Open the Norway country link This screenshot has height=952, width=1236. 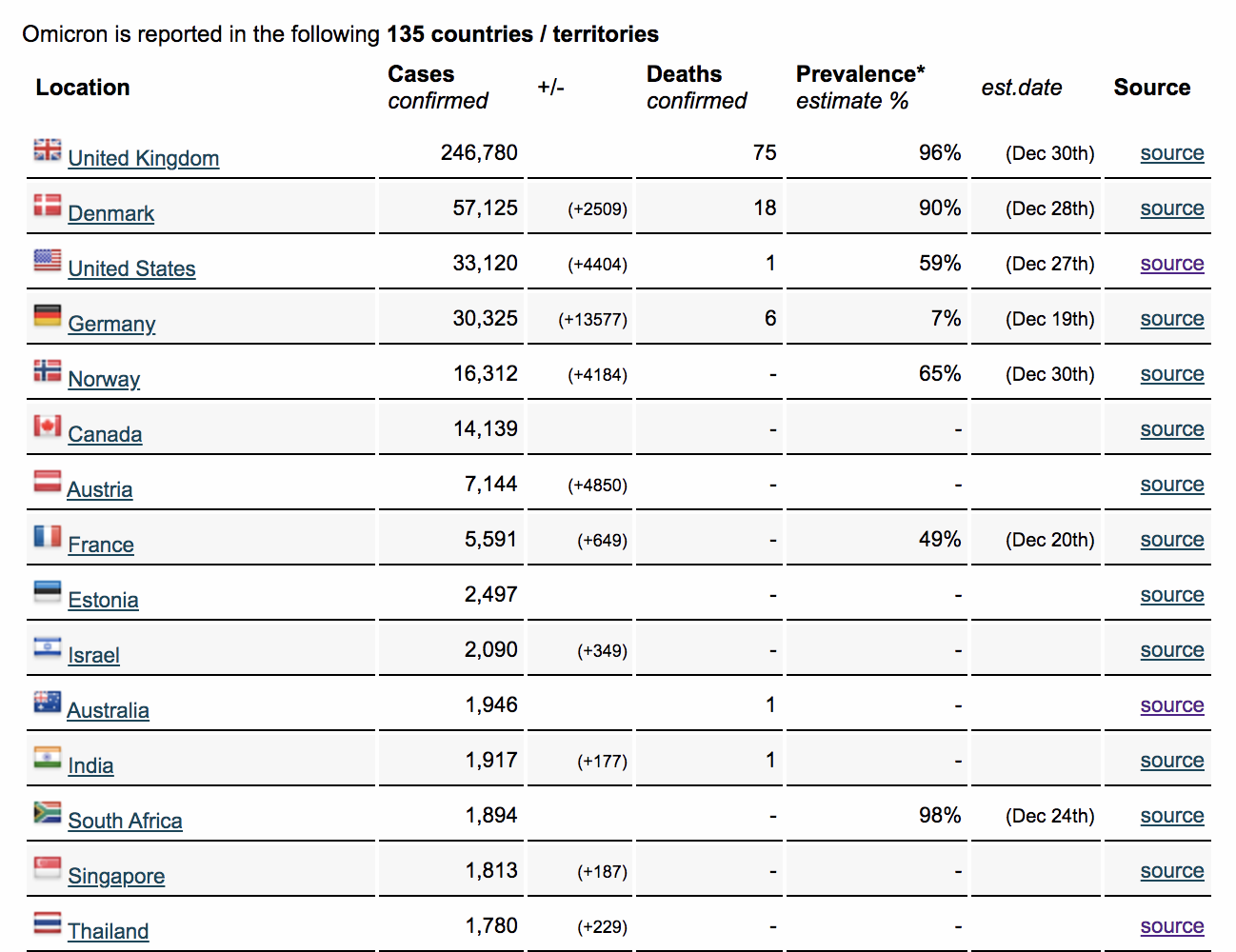(104, 379)
